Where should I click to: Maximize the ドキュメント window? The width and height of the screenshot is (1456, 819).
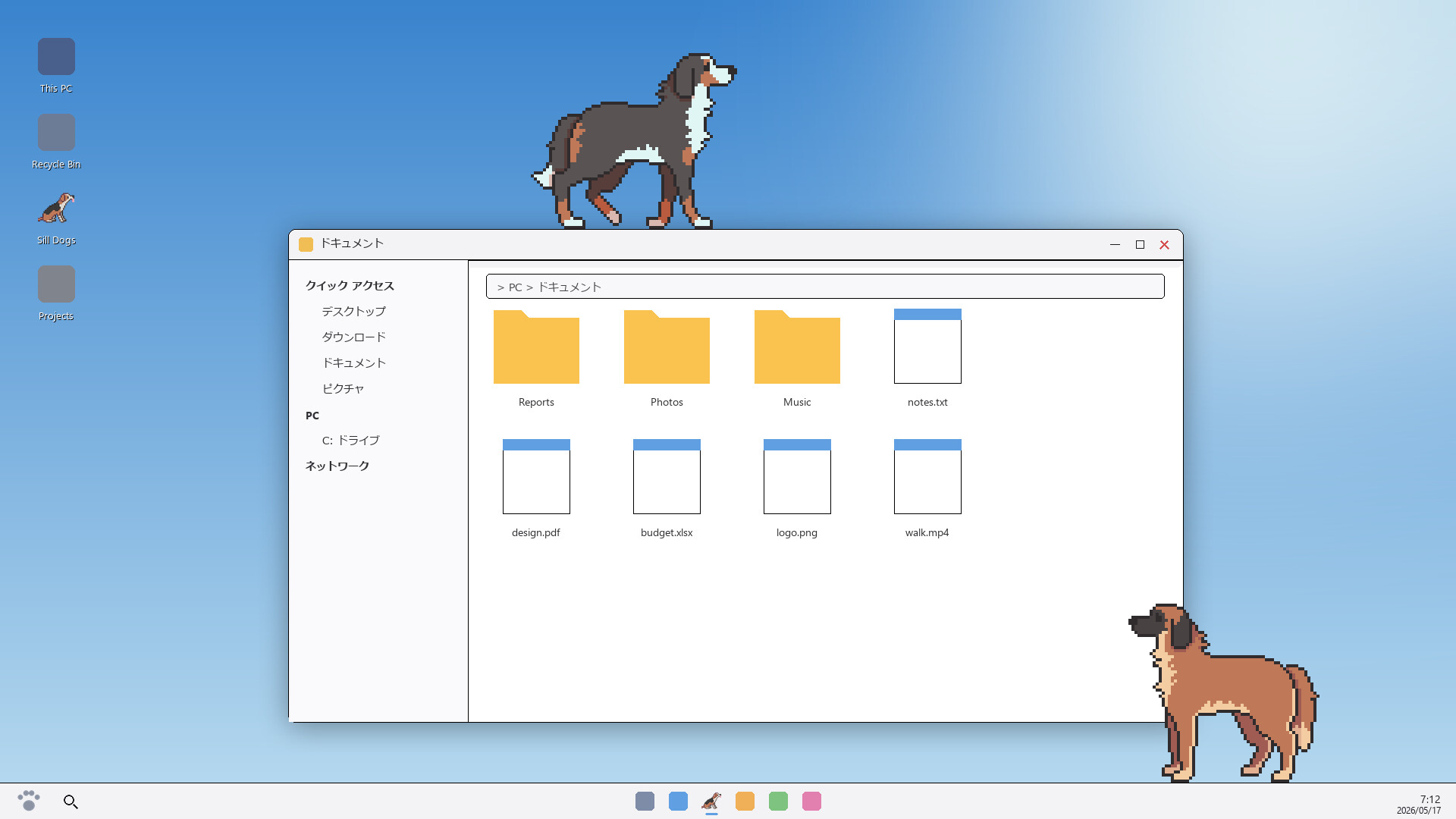pos(1140,244)
